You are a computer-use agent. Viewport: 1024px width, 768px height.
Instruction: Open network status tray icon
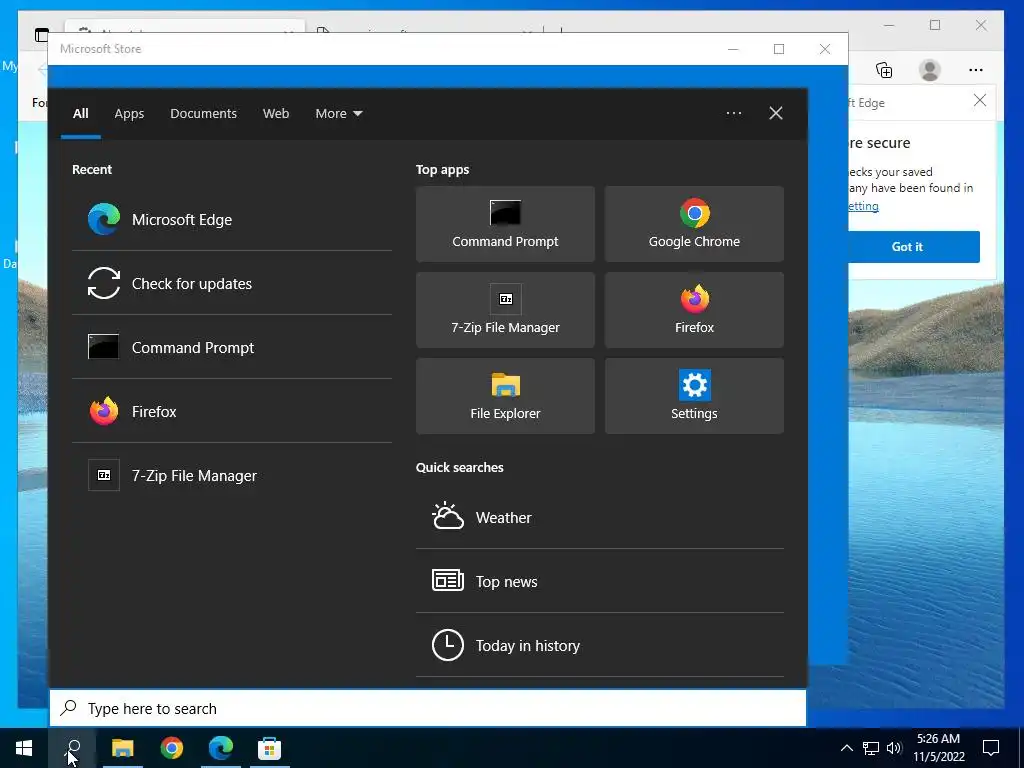pos(871,748)
